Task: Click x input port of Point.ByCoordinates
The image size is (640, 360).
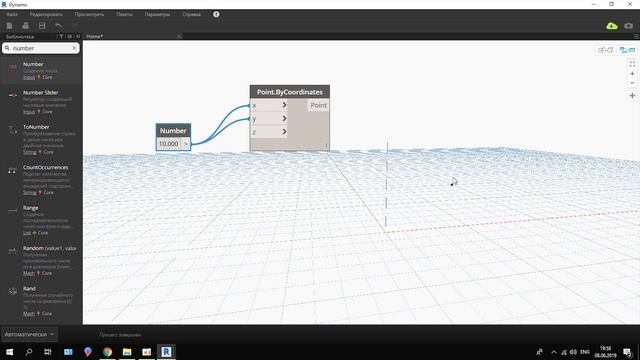Action: [x=269, y=105]
